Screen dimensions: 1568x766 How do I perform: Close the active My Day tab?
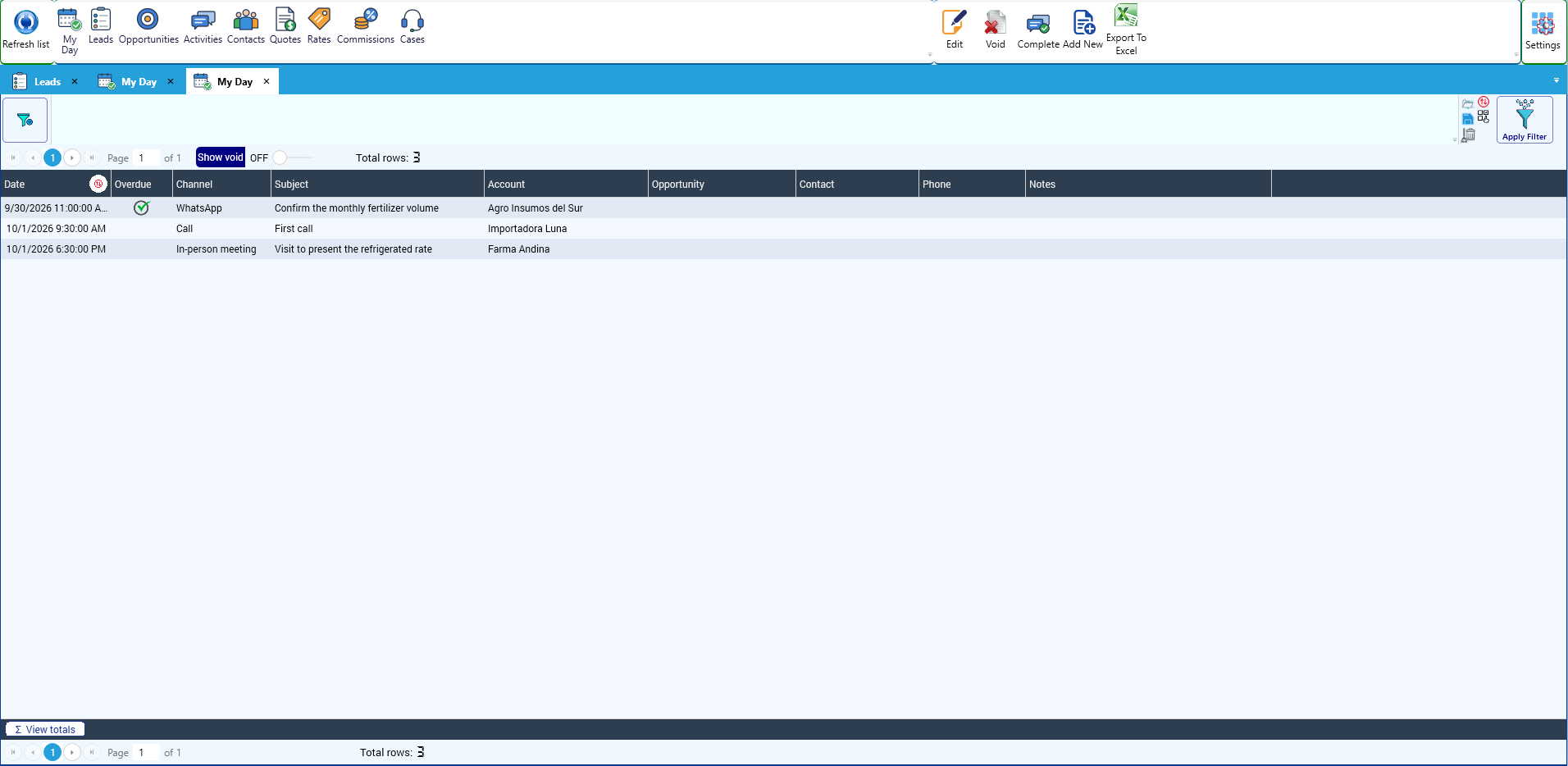[267, 81]
